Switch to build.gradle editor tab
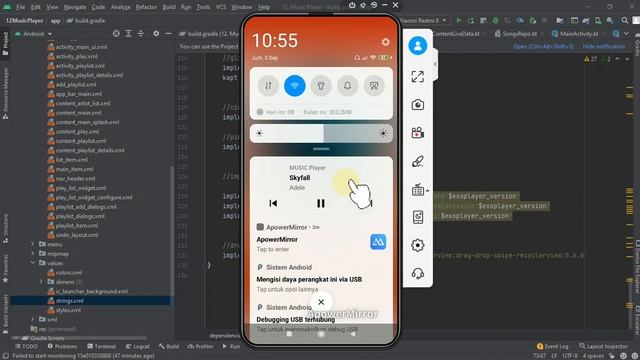The width and height of the screenshot is (640, 360). pyautogui.click(x=209, y=34)
